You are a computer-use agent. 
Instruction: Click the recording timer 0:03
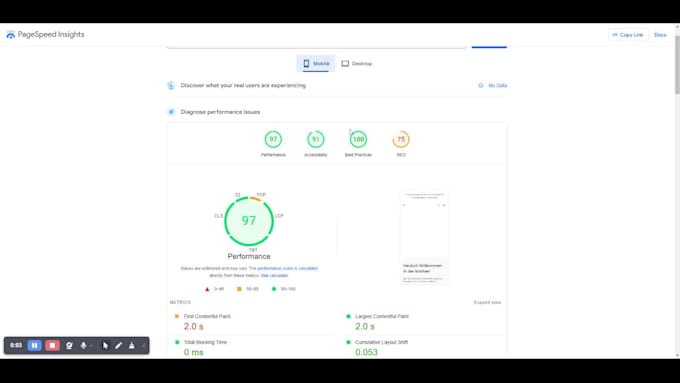16,345
